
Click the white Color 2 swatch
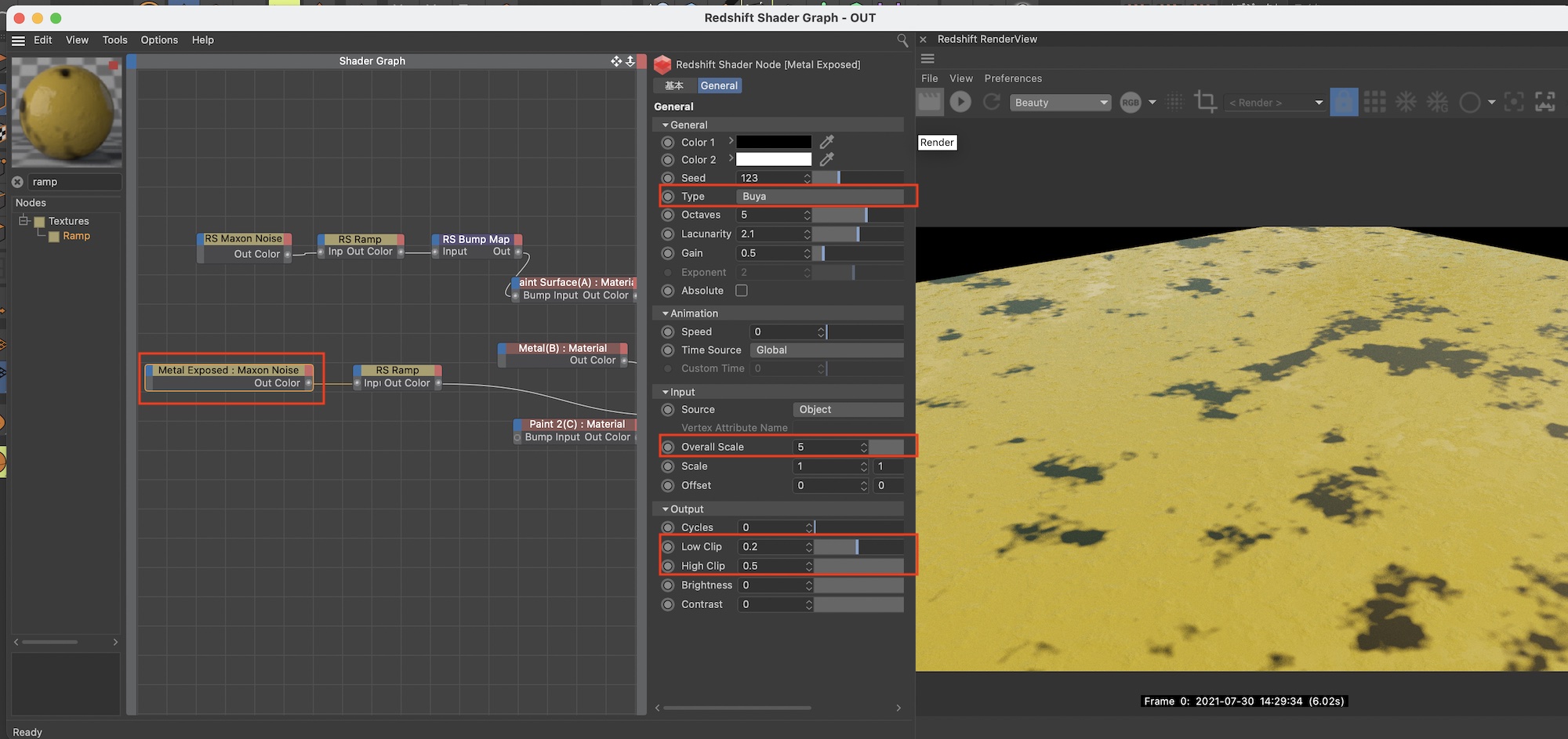click(x=773, y=160)
